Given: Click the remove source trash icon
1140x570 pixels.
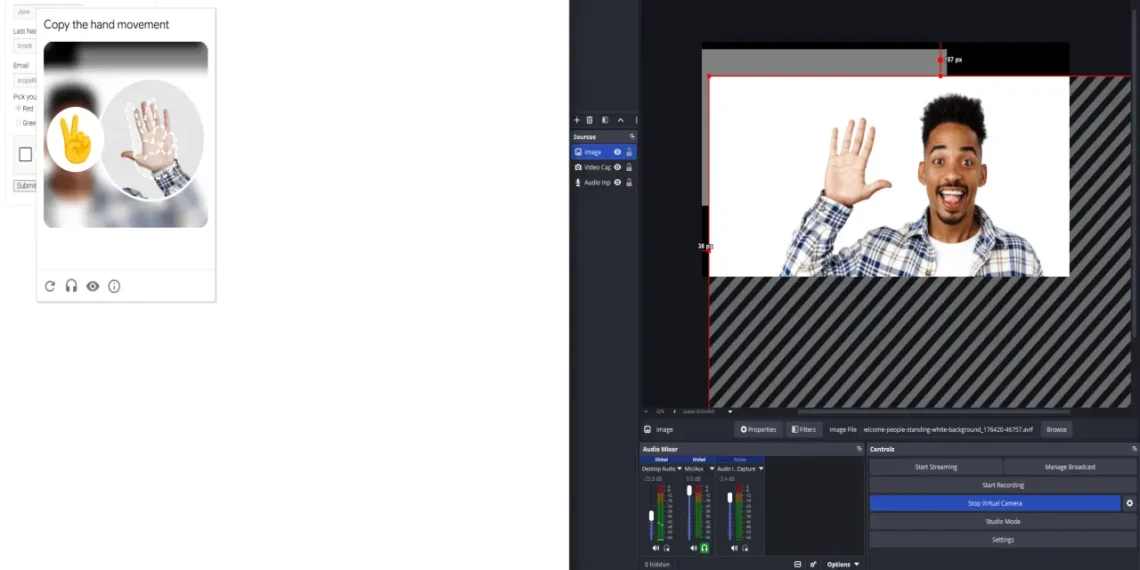Looking at the screenshot, I should [590, 120].
